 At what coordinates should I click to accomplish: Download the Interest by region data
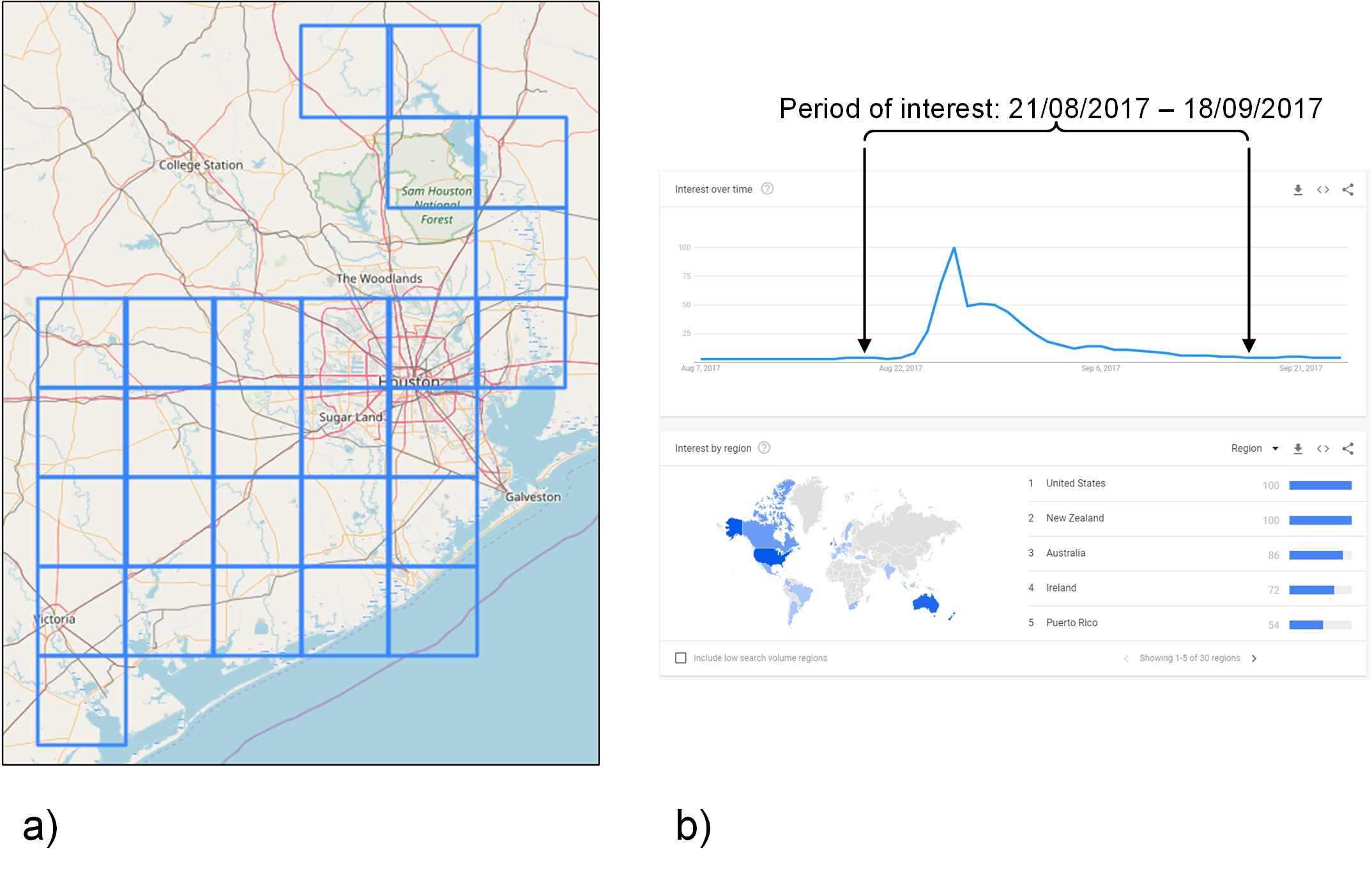[x=1297, y=449]
